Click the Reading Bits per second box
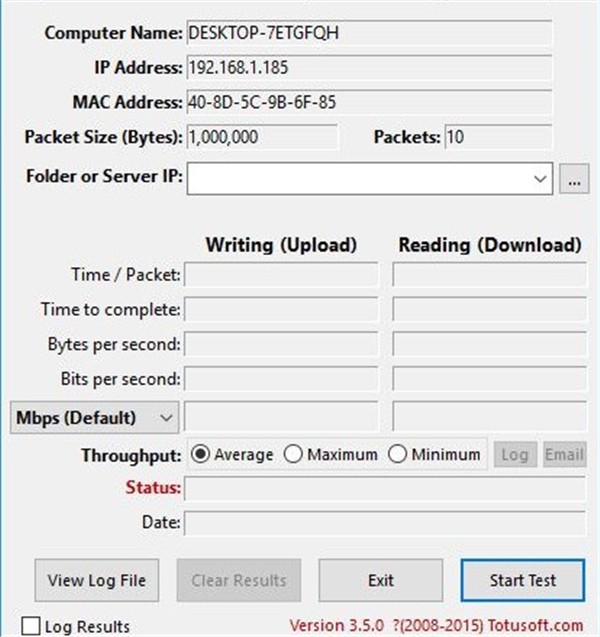Image resolution: width=600 pixels, height=637 pixels. click(490, 379)
